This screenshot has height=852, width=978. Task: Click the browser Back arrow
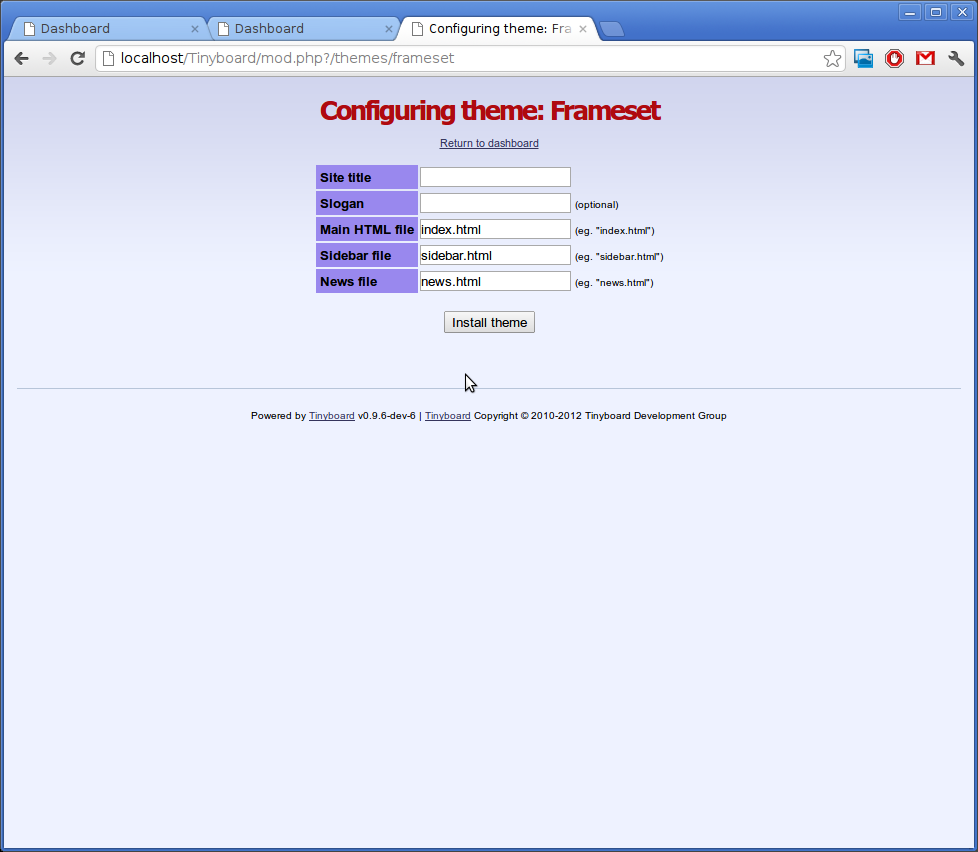point(22,59)
